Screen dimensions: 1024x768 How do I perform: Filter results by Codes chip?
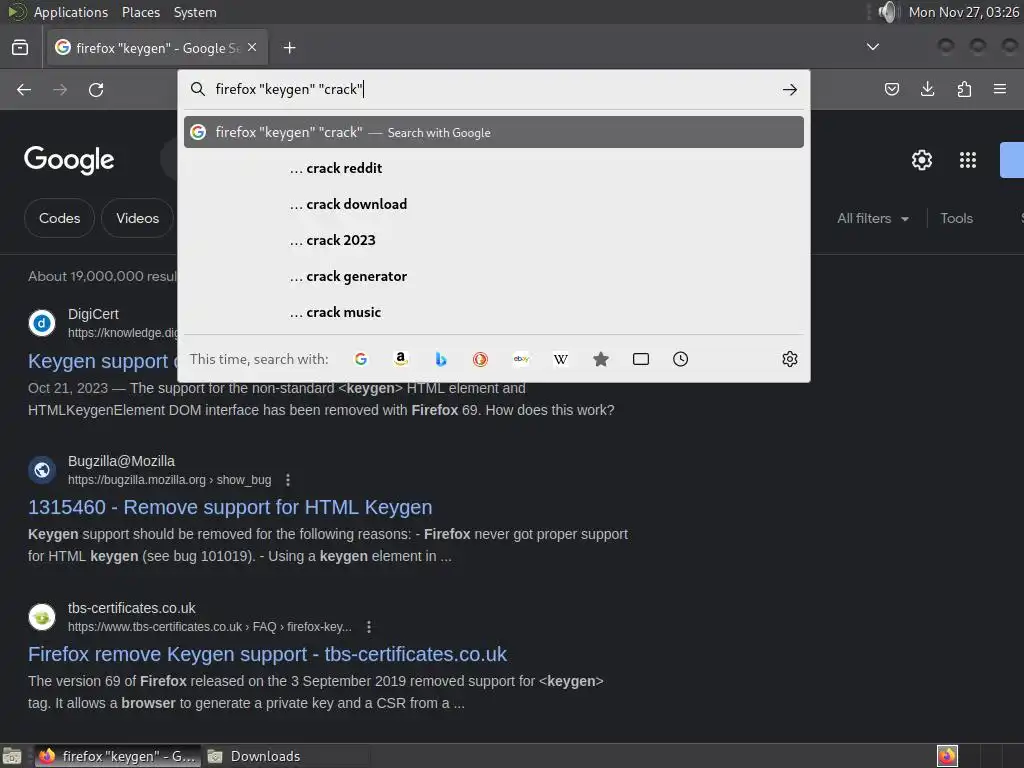click(59, 218)
